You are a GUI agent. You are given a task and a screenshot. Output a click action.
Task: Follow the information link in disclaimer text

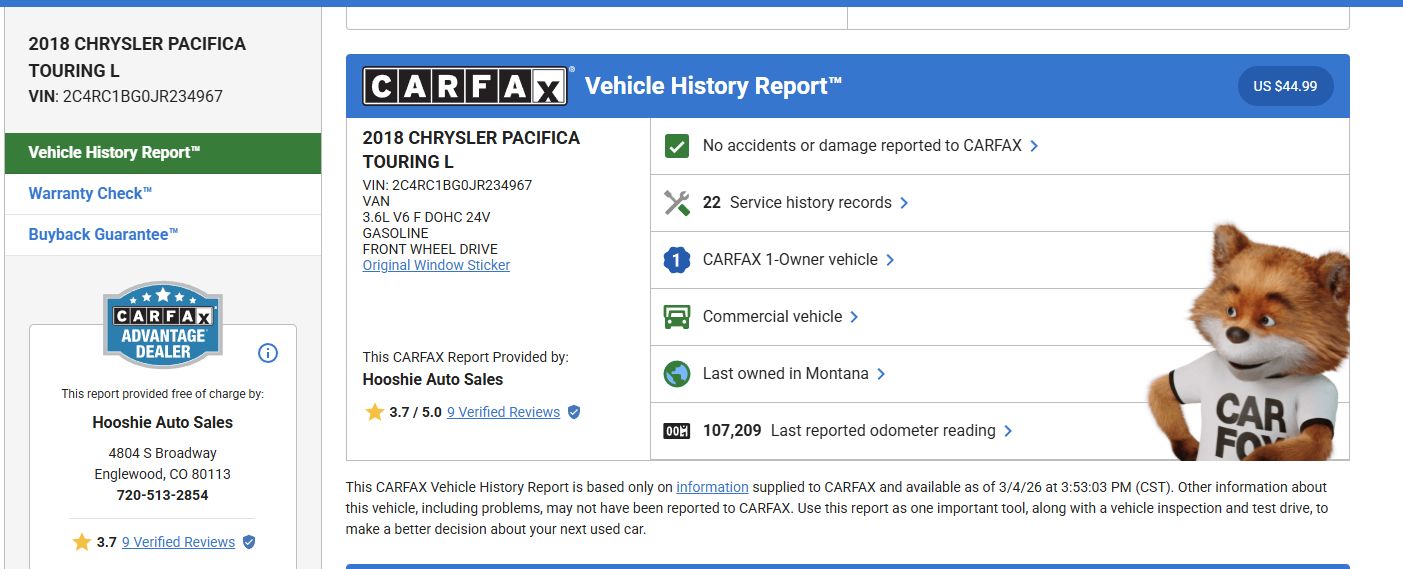tap(712, 488)
